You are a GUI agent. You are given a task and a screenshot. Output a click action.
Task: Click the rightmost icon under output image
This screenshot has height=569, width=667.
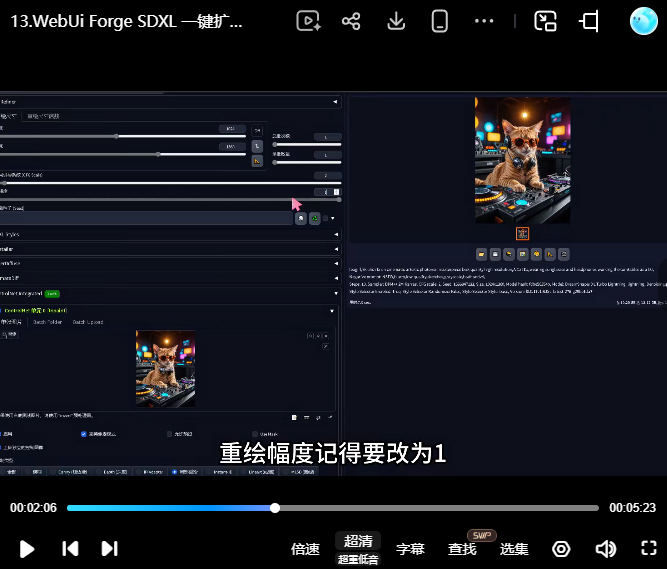coord(564,254)
